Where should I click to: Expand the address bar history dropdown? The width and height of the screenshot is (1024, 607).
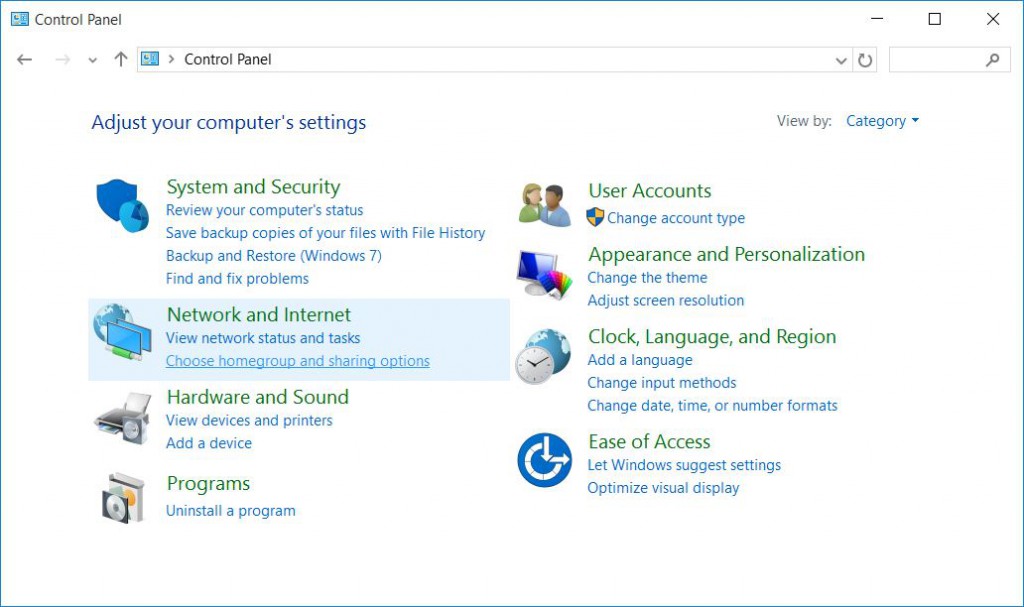pyautogui.click(x=841, y=60)
